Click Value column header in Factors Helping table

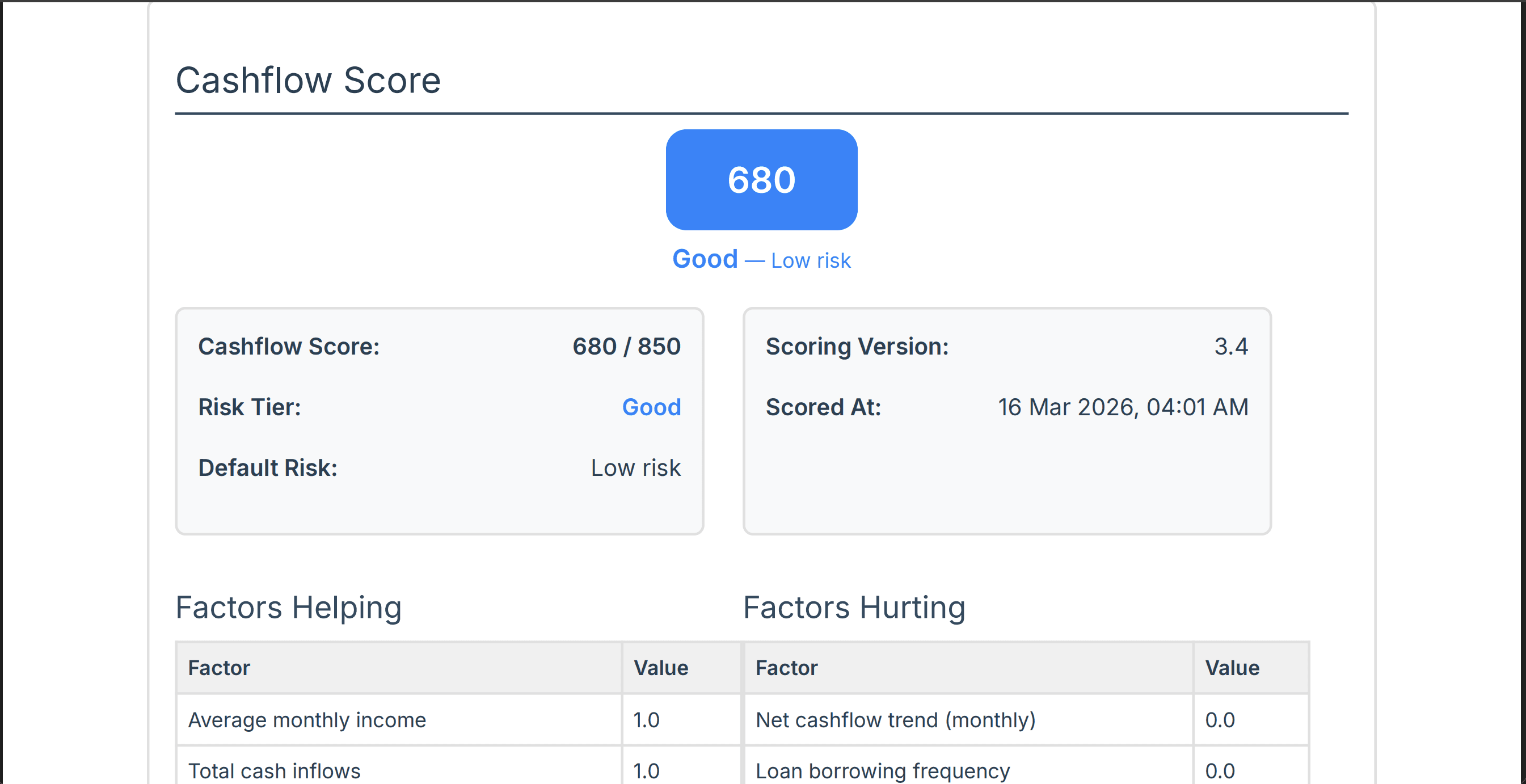(x=660, y=668)
